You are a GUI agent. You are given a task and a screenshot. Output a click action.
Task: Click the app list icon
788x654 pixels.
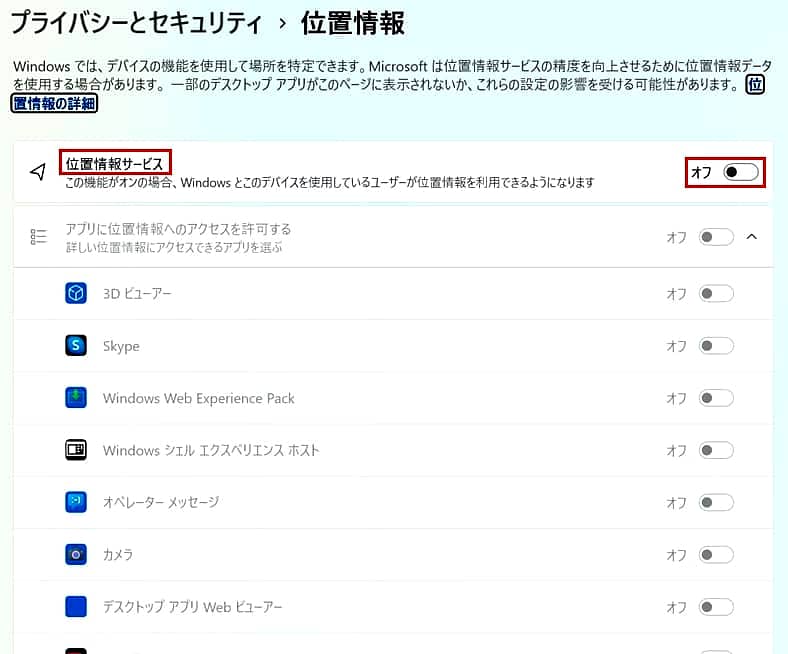(x=39, y=236)
